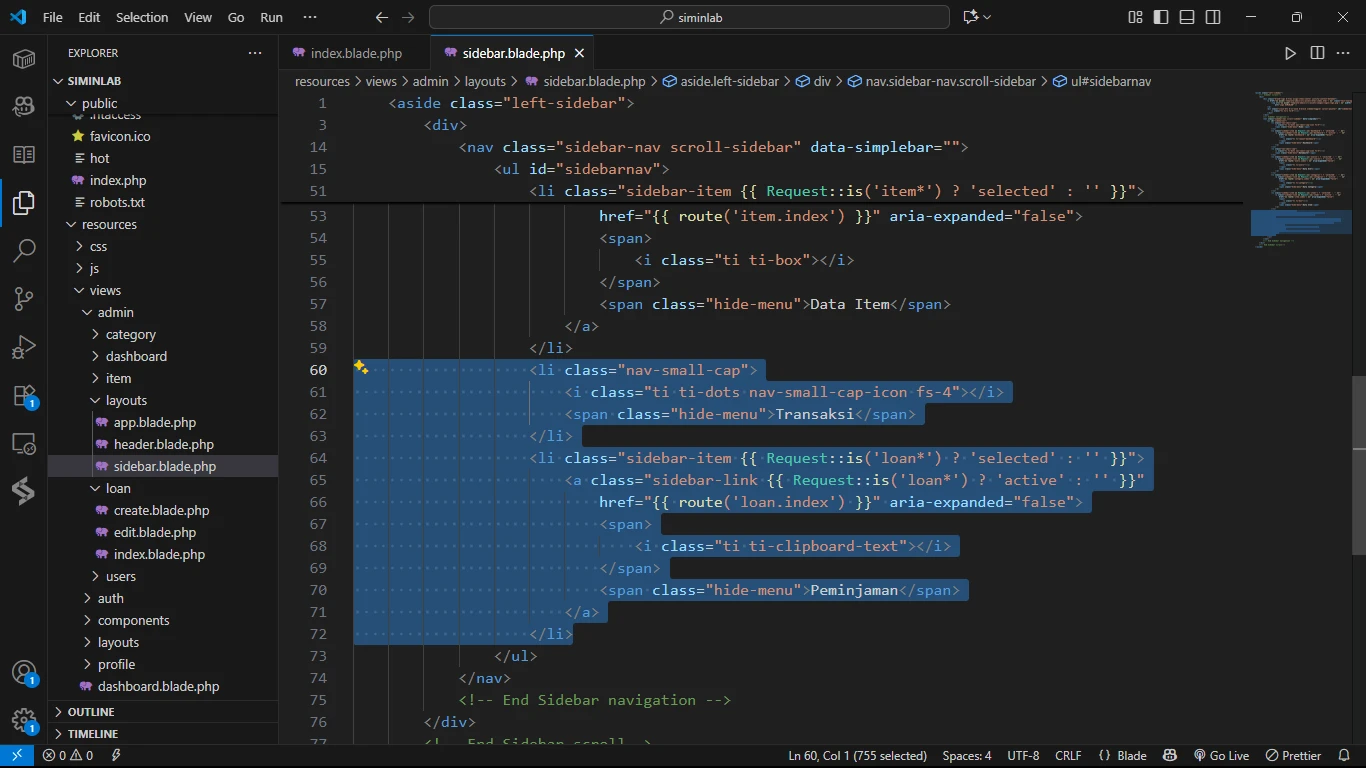Expand the category folder in explorer
This screenshot has width=1366, height=768.
coord(130,334)
